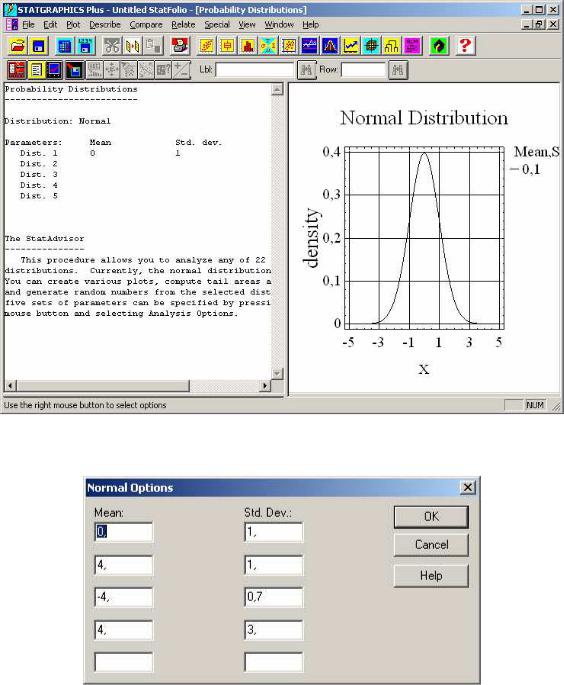Viewport: 564px width, 685px height.
Task: Click the green StatAdvisor arrow icon
Action: (439, 46)
